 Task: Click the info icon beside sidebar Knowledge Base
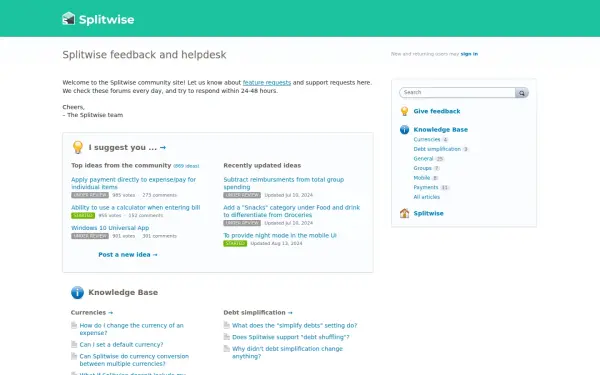pos(404,130)
